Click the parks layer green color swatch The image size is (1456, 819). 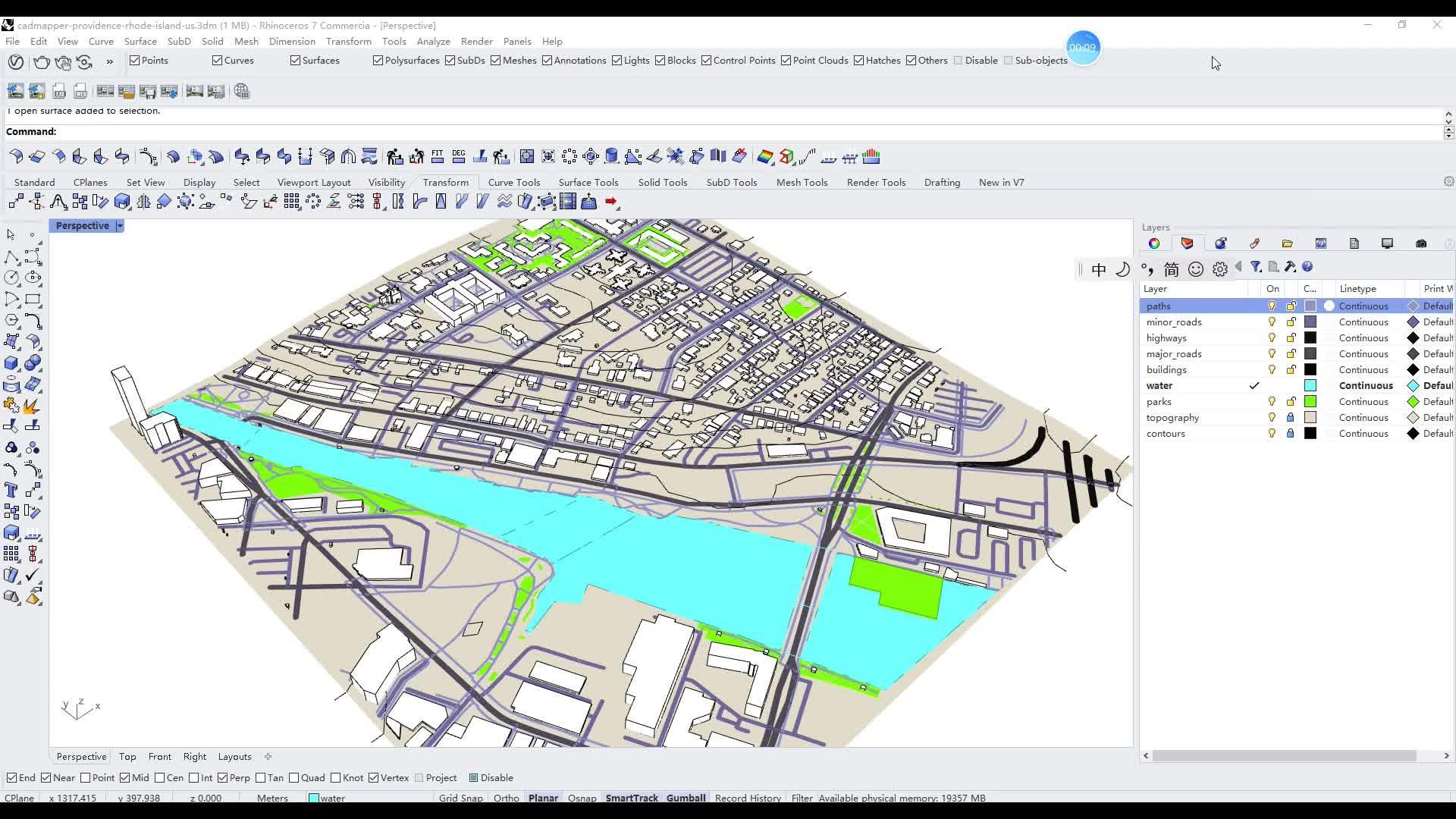(x=1310, y=402)
